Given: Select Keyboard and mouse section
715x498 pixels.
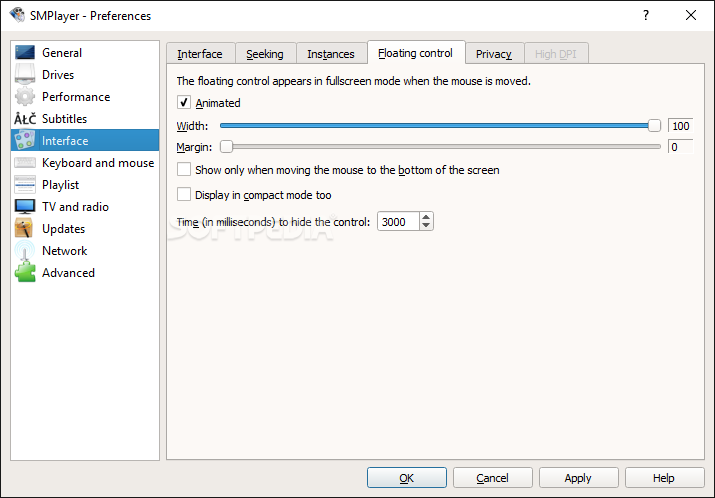Looking at the screenshot, I should 85,162.
